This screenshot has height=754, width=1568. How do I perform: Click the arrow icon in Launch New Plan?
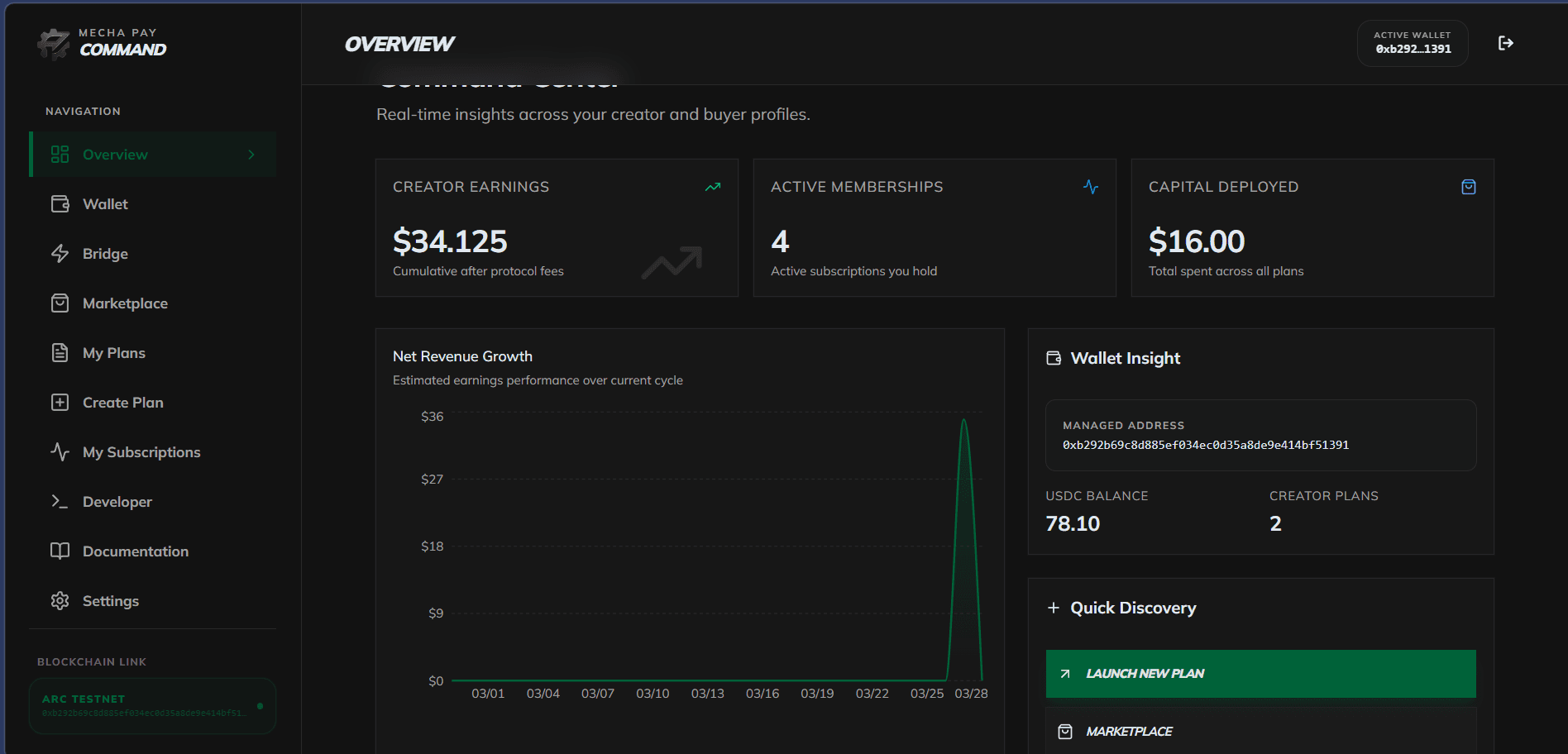click(x=1065, y=674)
